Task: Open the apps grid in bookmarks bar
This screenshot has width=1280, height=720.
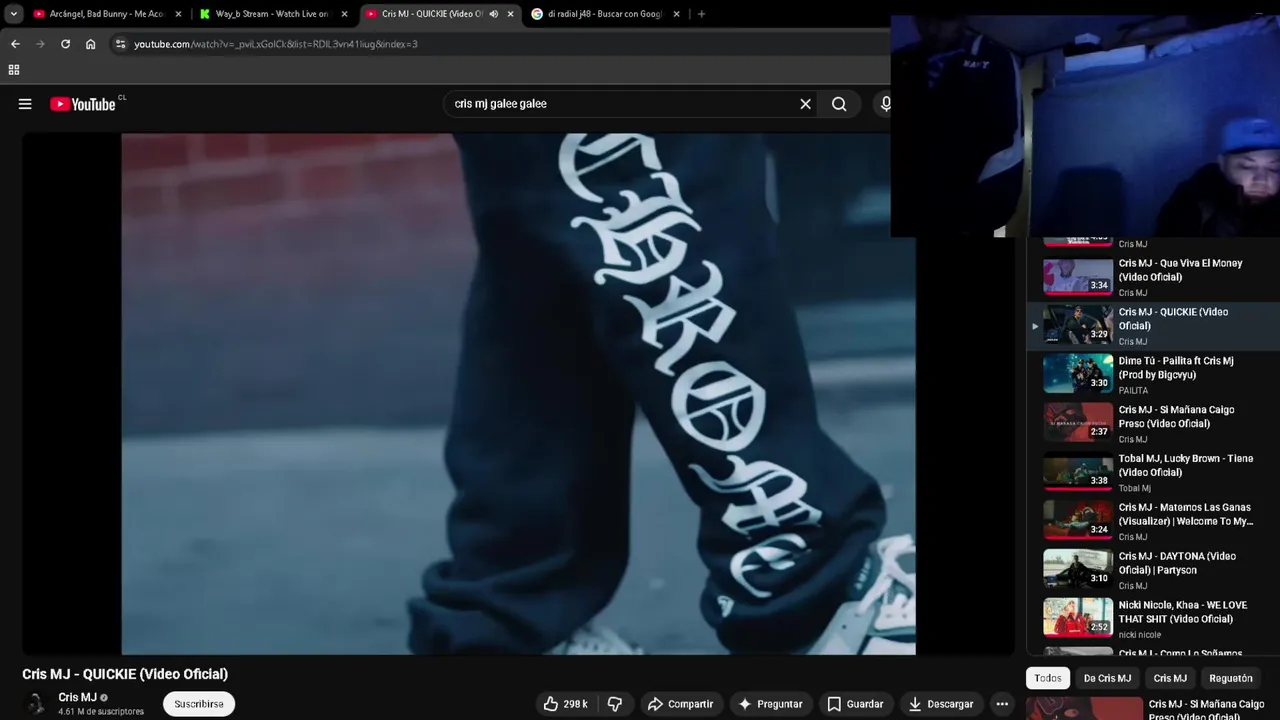Action: point(14,70)
